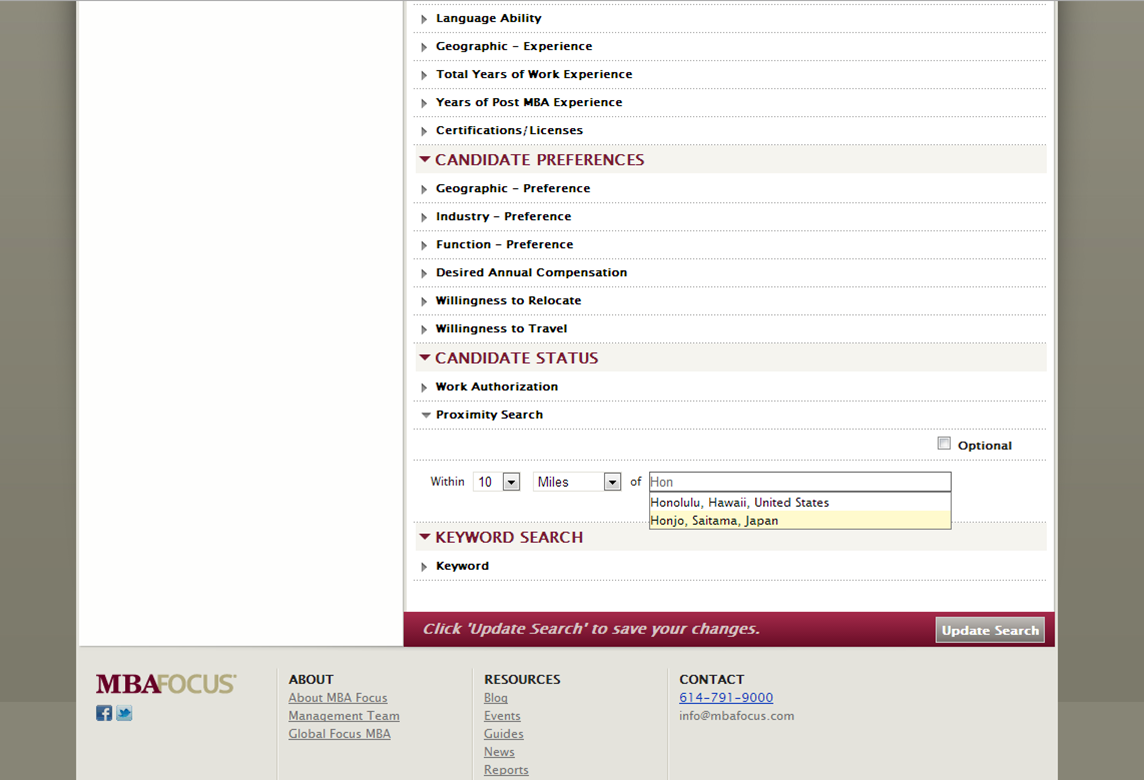Open the Events resource link
Image resolution: width=1144 pixels, height=780 pixels.
point(502,716)
